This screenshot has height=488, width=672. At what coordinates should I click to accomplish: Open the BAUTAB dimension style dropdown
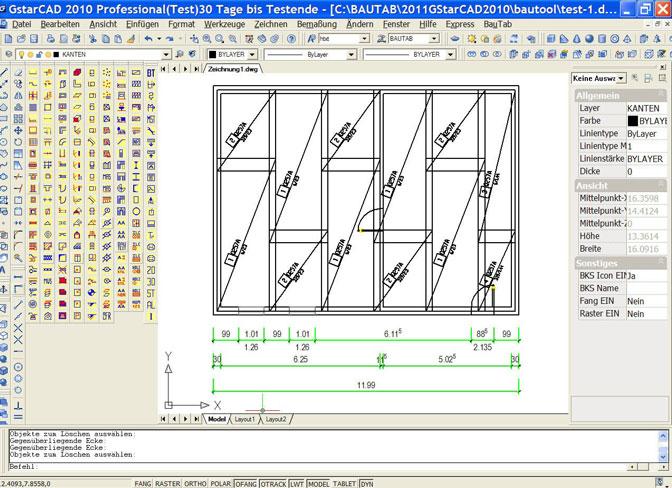pos(435,39)
